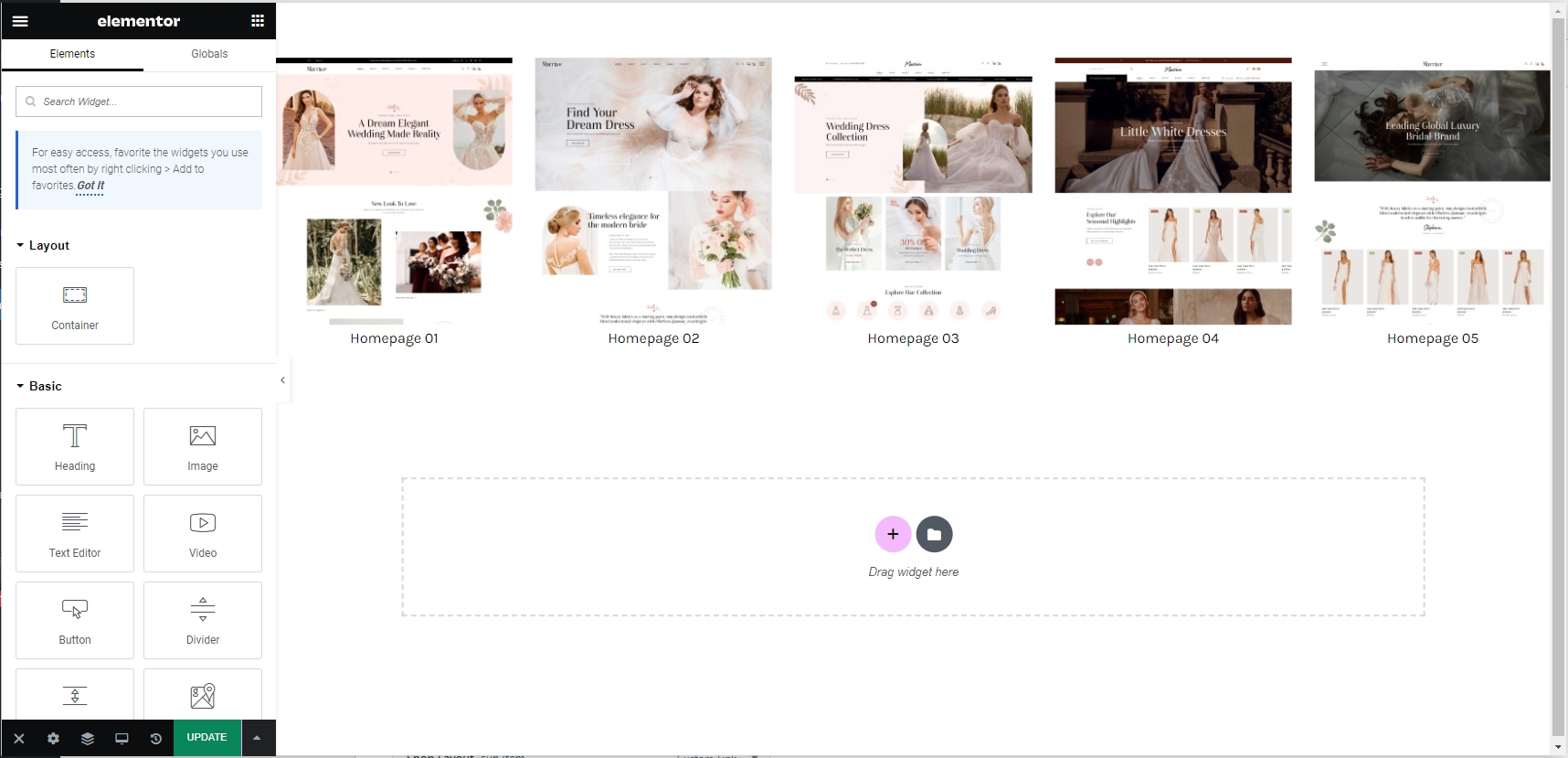This screenshot has height=758, width=1568.
Task: Select the Elements tab
Action: tap(72, 54)
